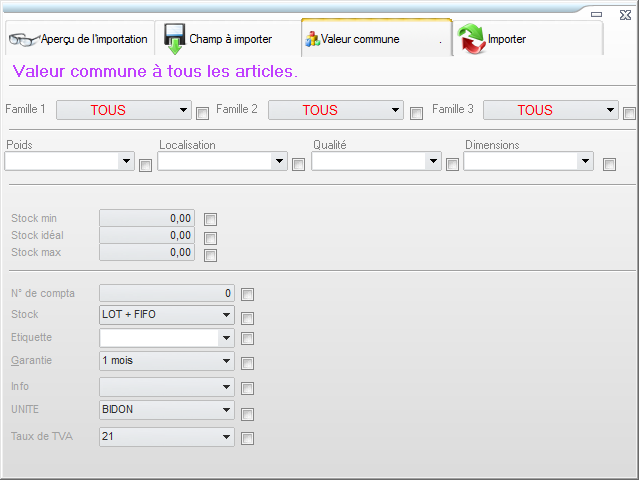Expand the UNITE dropdown showing BIDON

[x=227, y=410]
